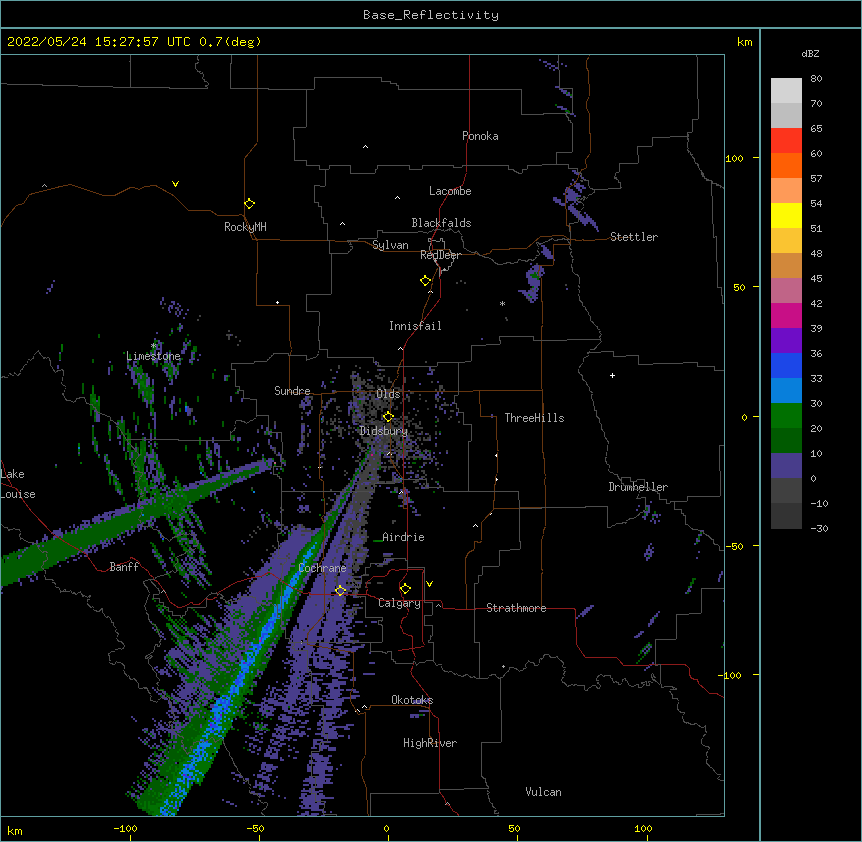Viewport: 862px width, 842px height.
Task: Click the legend value 65
Action: coord(816,129)
